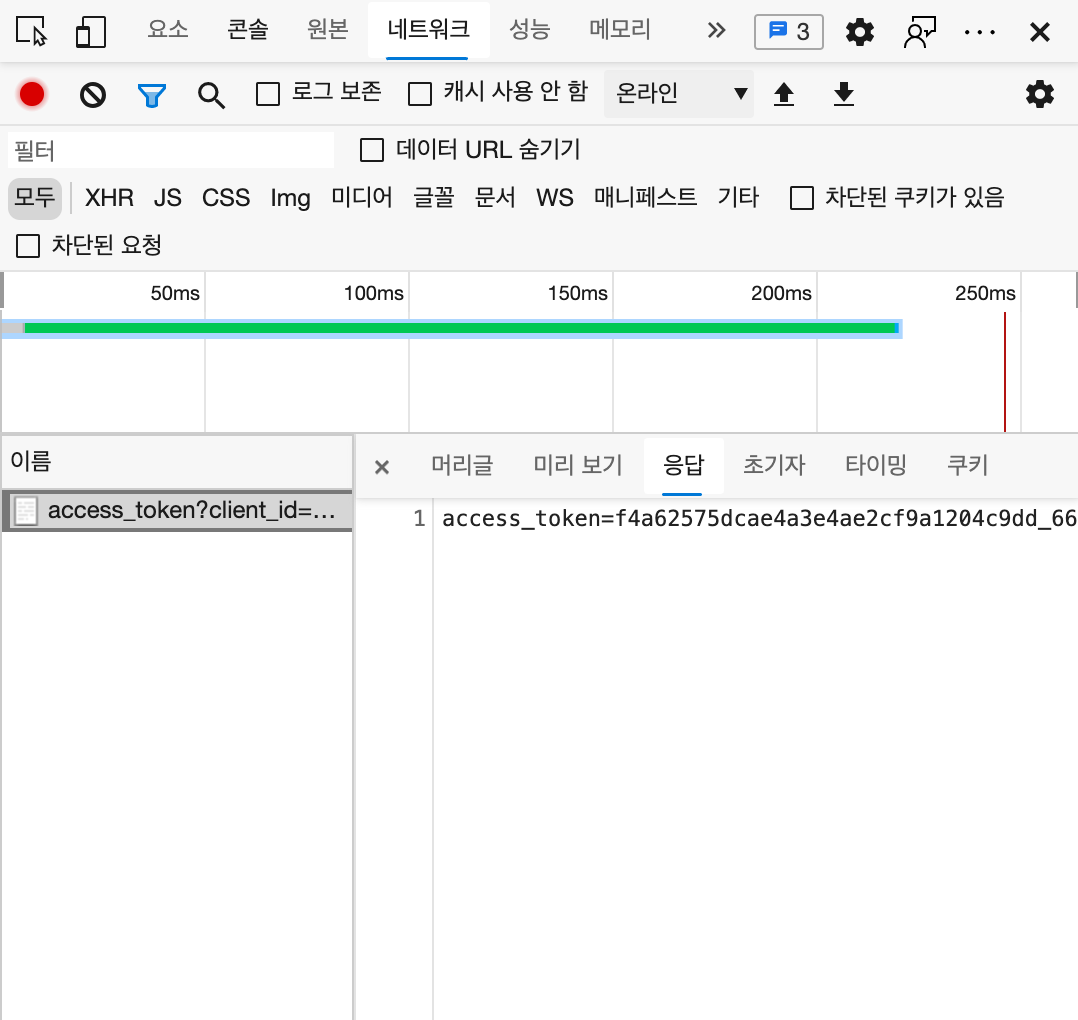The width and height of the screenshot is (1078, 1020).
Task: Toggle the filter funnel icon
Action: point(152,95)
